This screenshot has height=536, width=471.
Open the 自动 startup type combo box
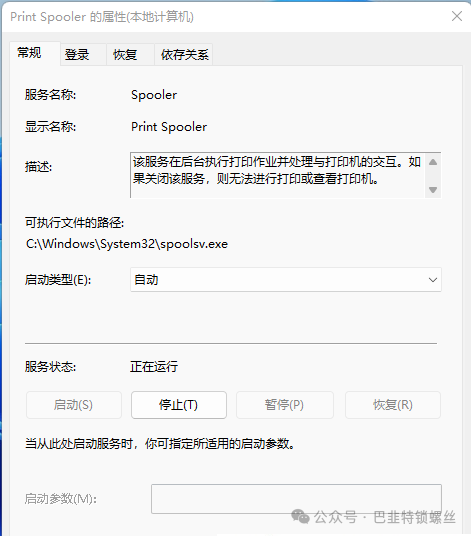tap(286, 280)
